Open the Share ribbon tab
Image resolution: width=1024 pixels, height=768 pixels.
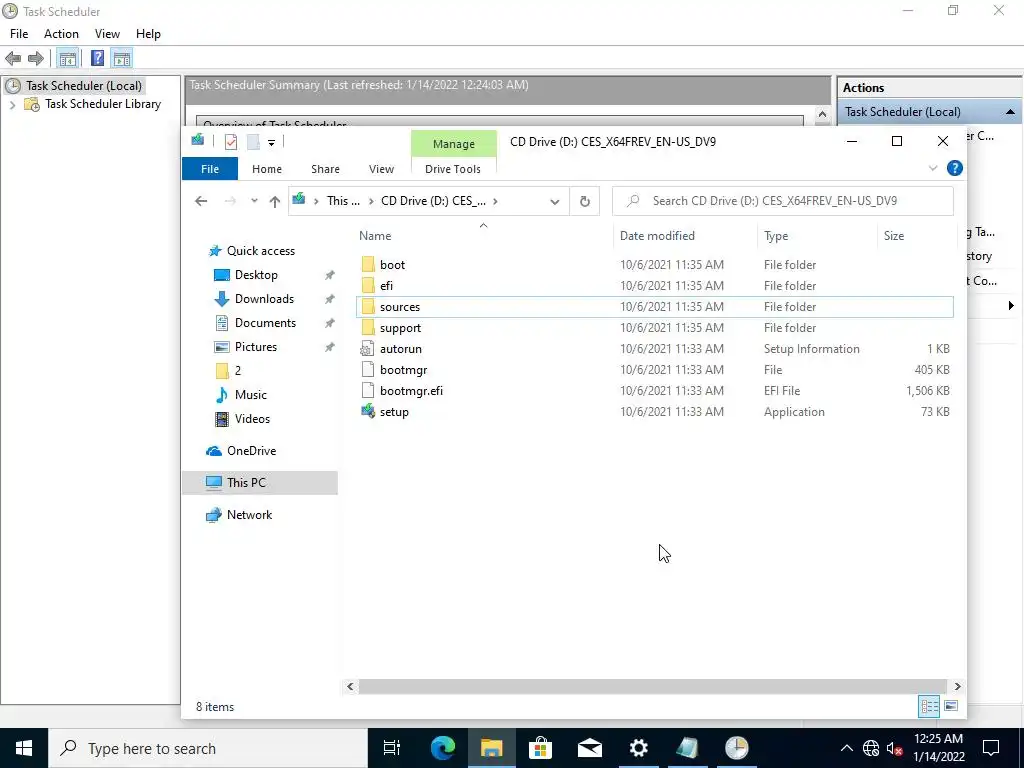coord(325,168)
